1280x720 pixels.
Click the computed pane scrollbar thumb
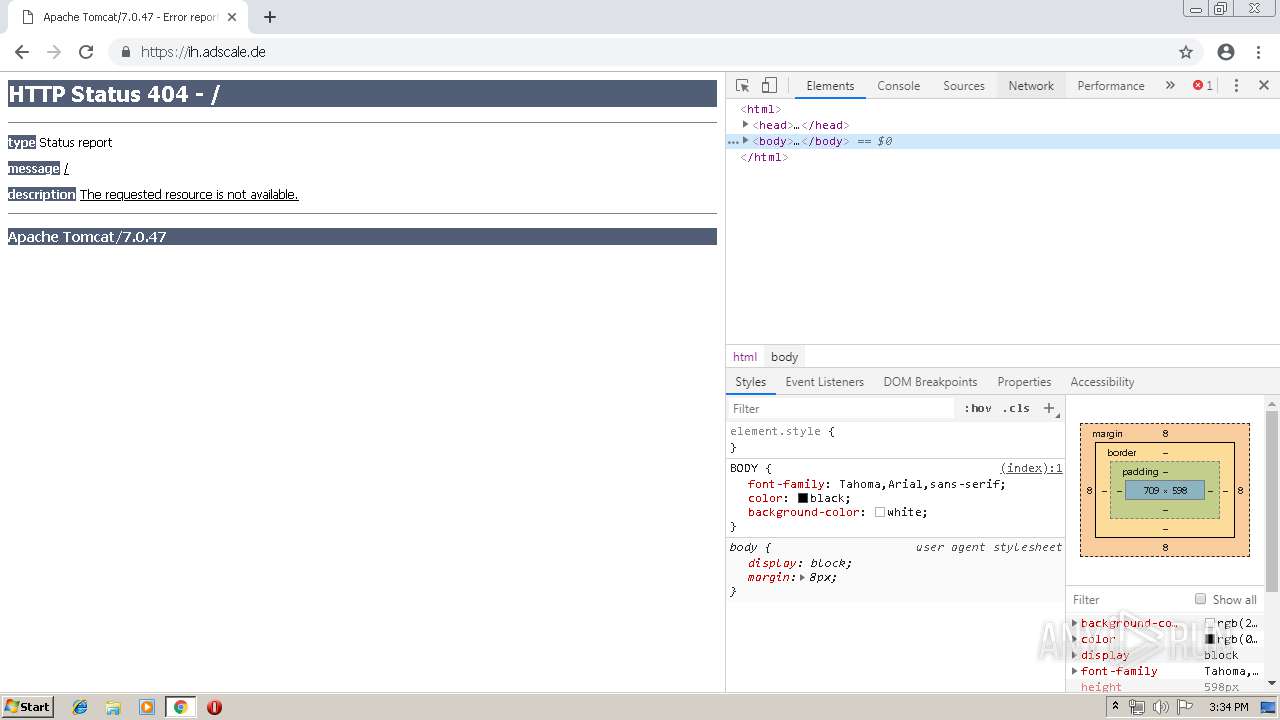1272,500
